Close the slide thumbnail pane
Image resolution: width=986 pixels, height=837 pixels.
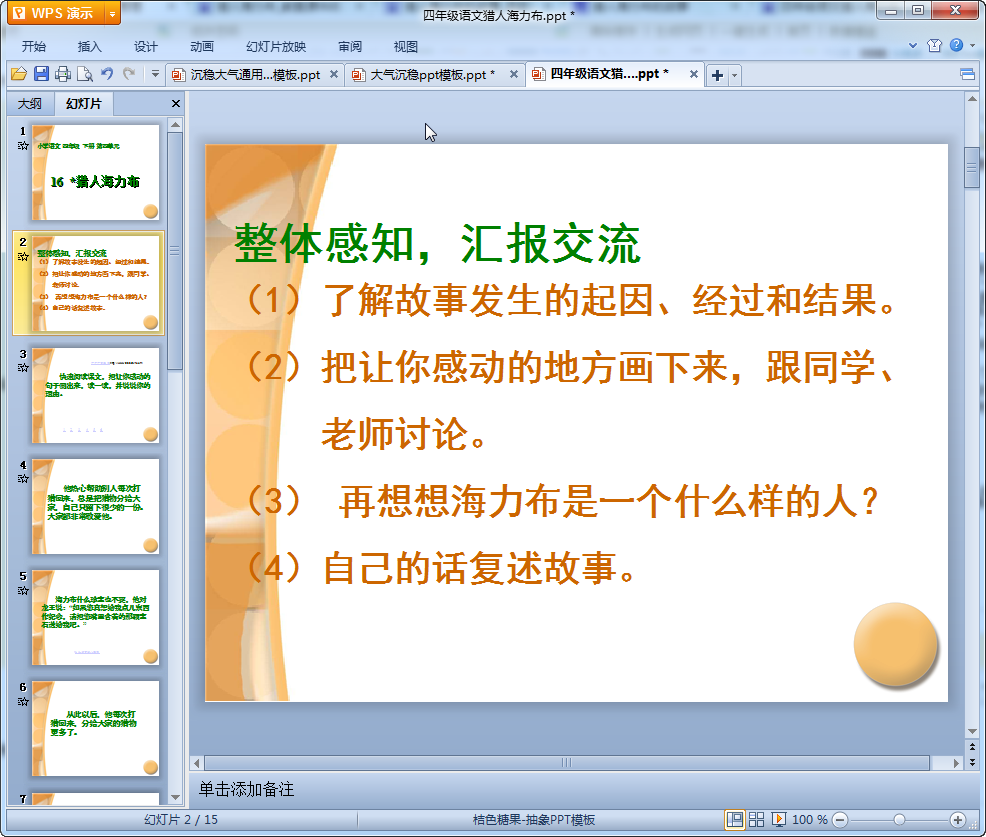(176, 104)
